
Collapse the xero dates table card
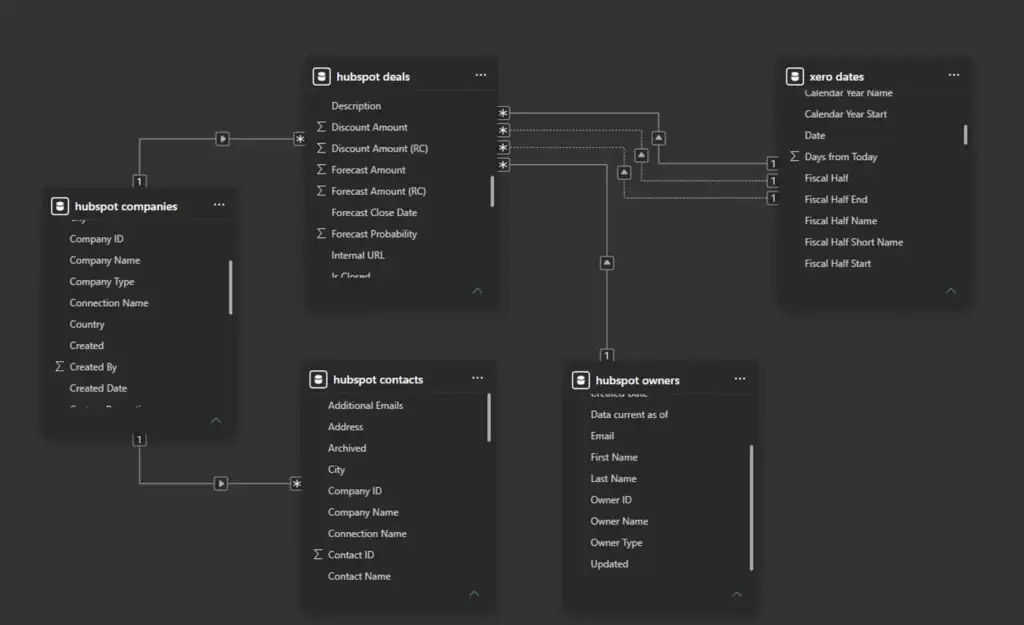click(951, 291)
